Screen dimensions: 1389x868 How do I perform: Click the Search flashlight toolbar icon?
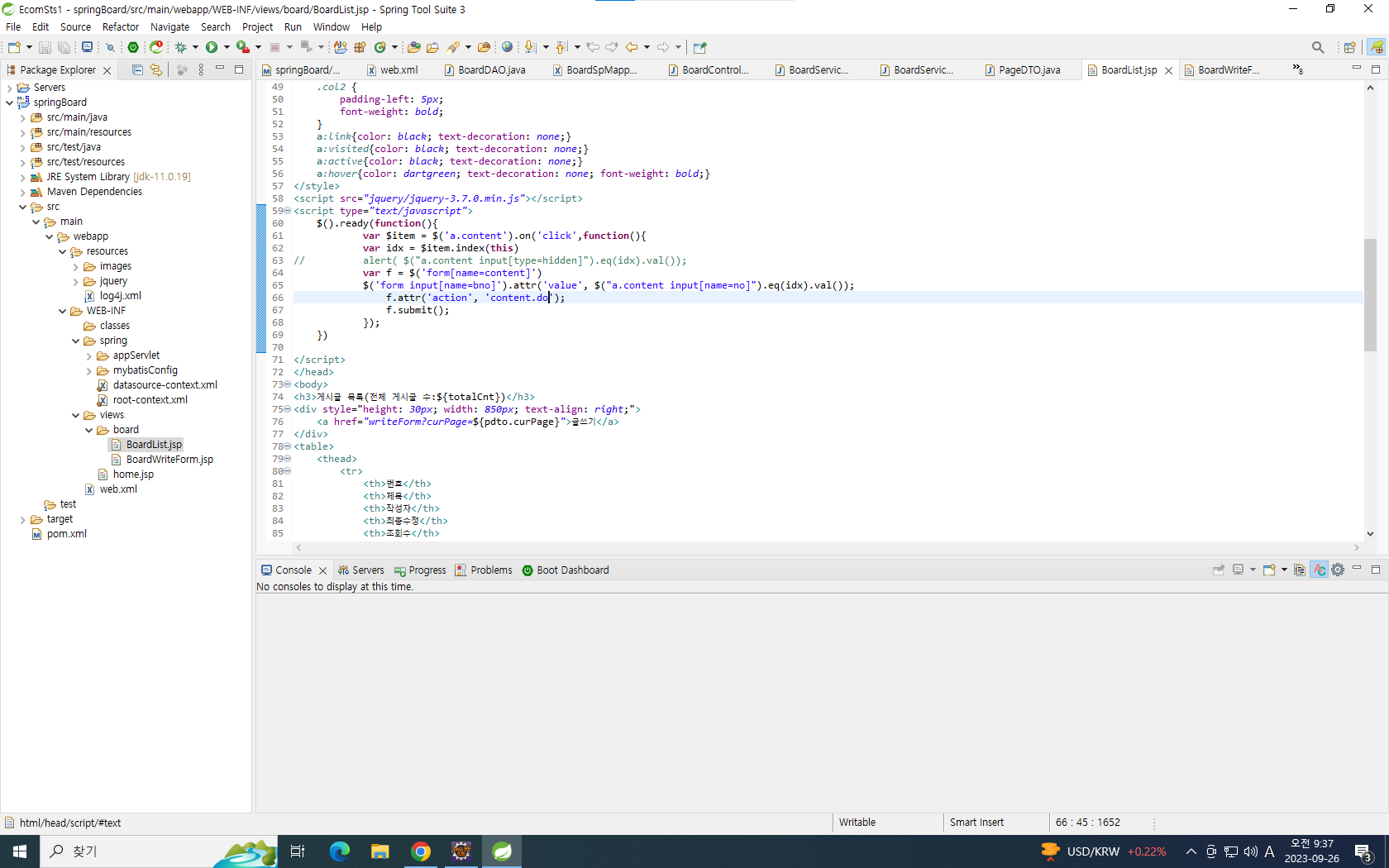pyautogui.click(x=453, y=47)
